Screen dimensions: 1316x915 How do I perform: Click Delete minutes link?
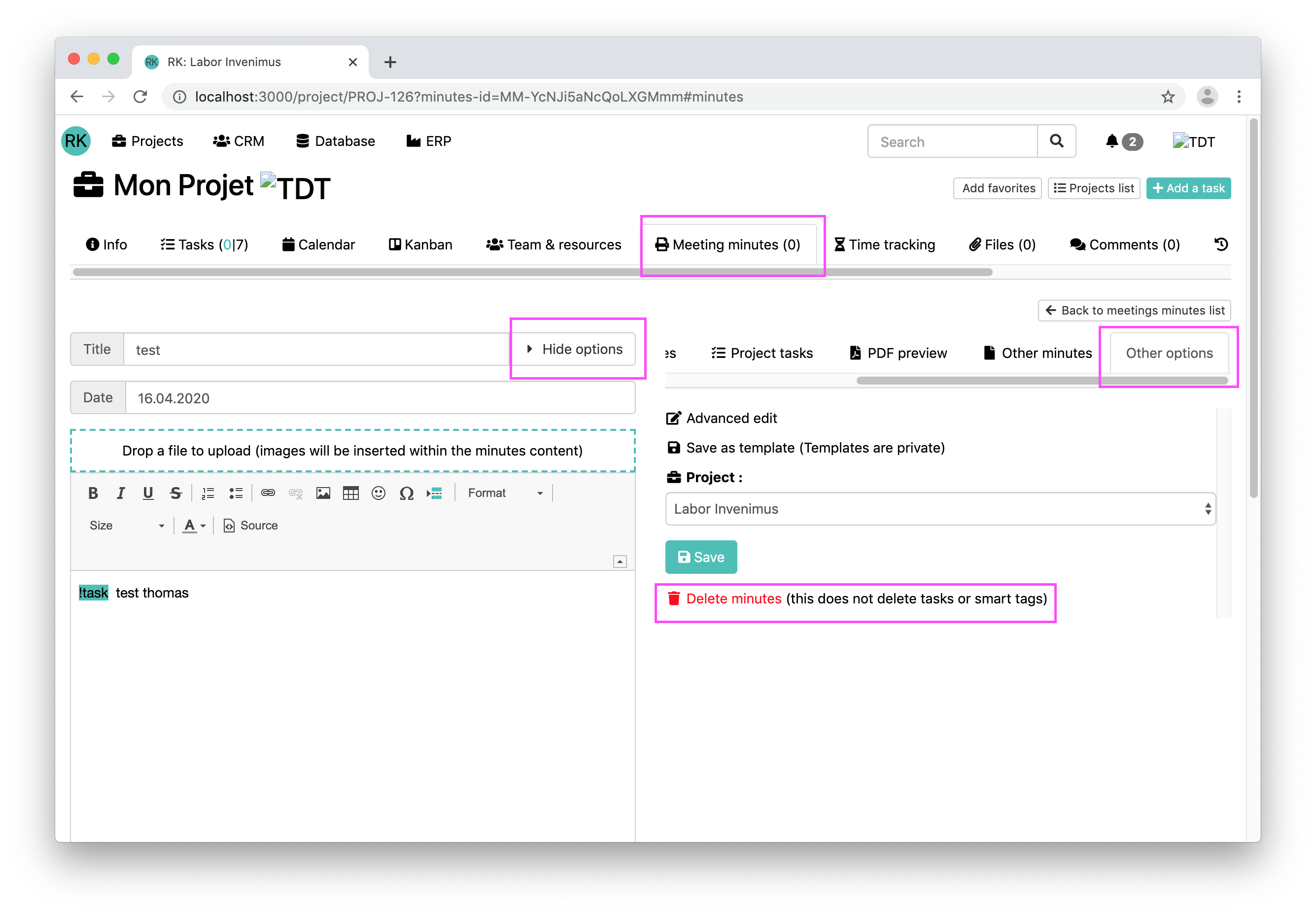(x=733, y=598)
